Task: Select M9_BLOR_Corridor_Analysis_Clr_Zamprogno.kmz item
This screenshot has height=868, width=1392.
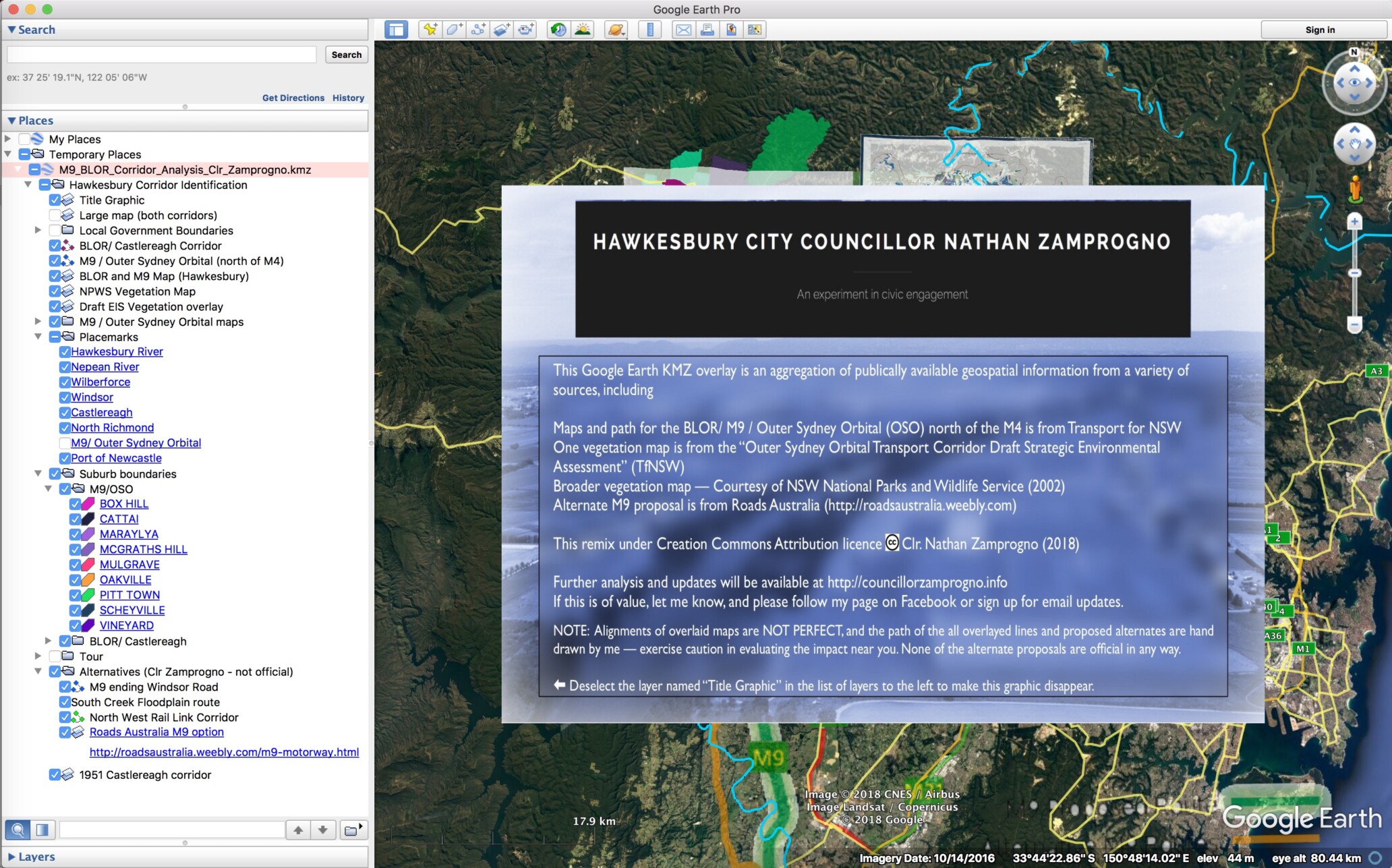Action: (185, 170)
